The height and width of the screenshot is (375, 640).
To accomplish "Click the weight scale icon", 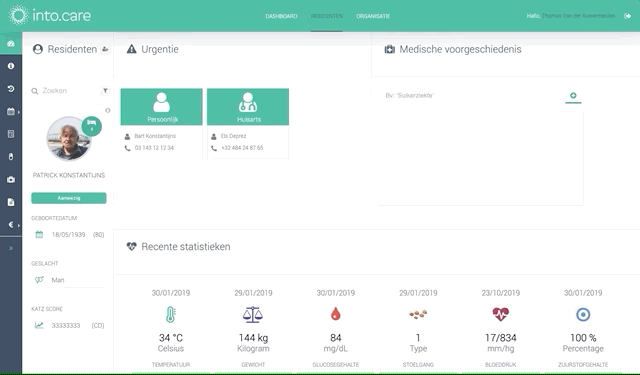I will pyautogui.click(x=253, y=315).
